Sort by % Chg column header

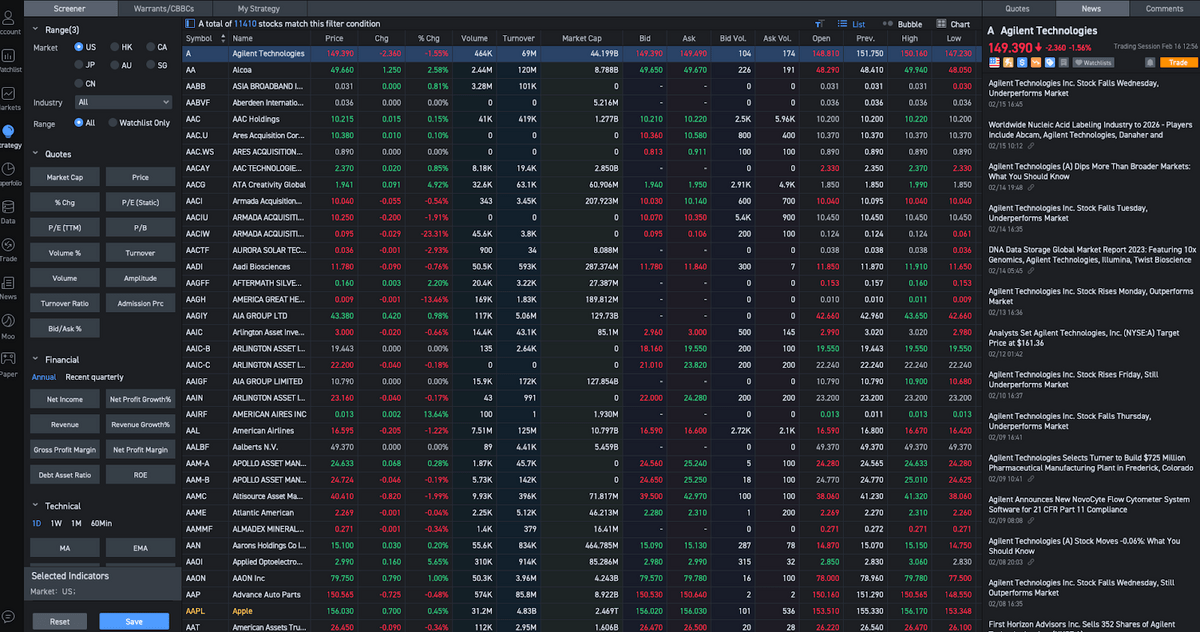(x=428, y=38)
